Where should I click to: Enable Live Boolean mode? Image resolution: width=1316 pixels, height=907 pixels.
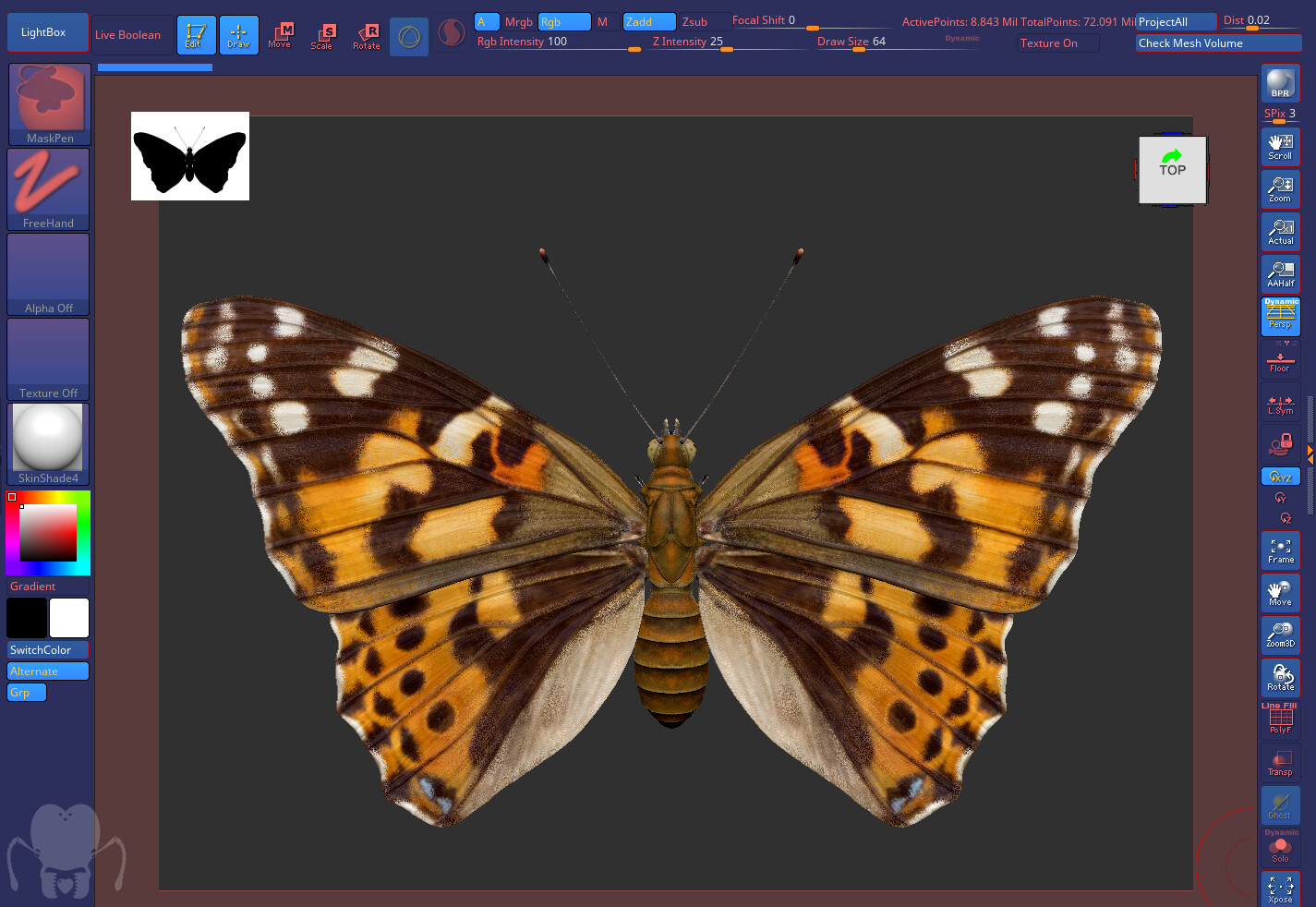tap(130, 34)
